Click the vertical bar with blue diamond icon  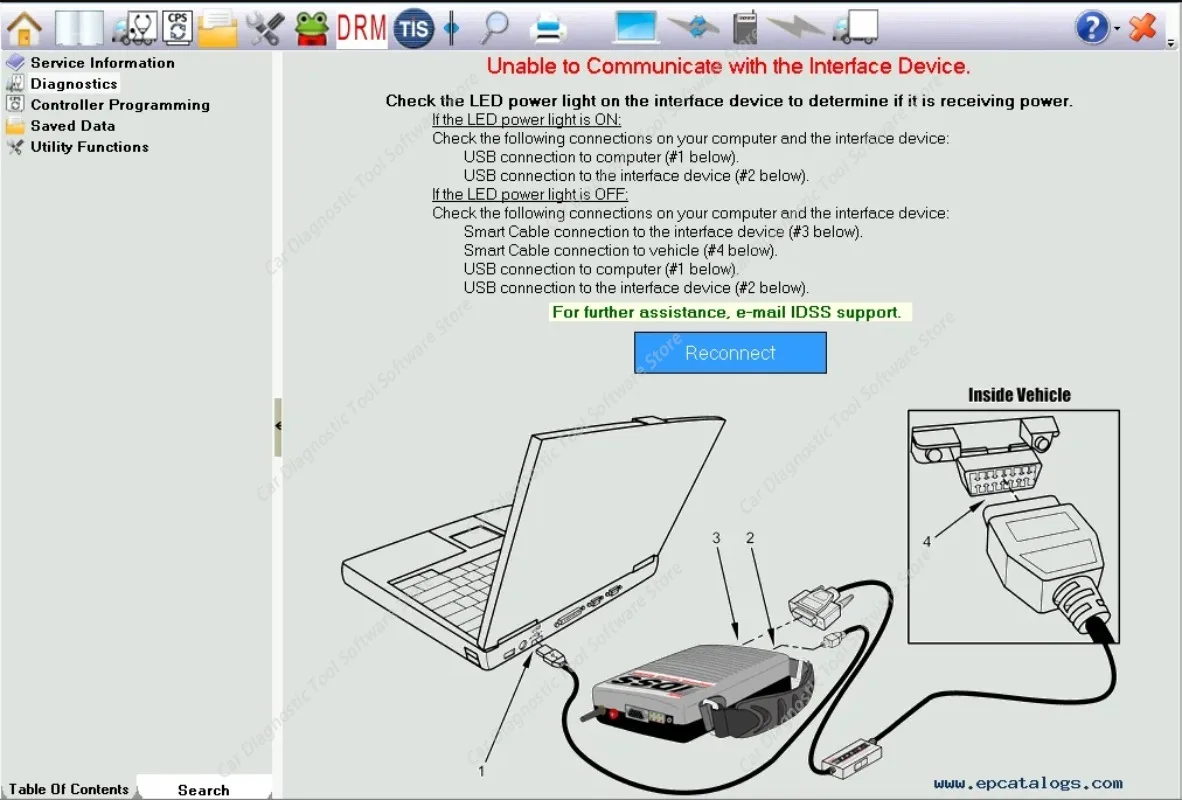pos(452,29)
